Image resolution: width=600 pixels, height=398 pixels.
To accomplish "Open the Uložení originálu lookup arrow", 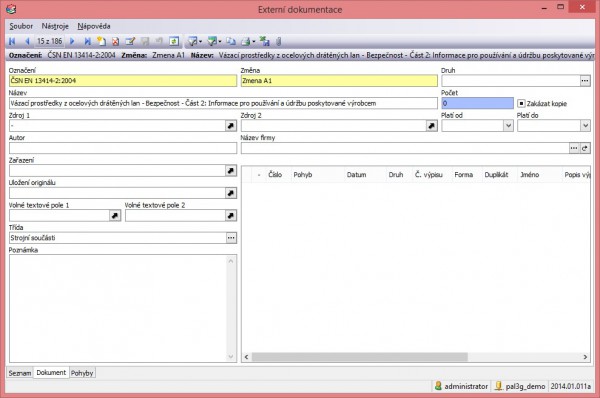I will click(231, 193).
